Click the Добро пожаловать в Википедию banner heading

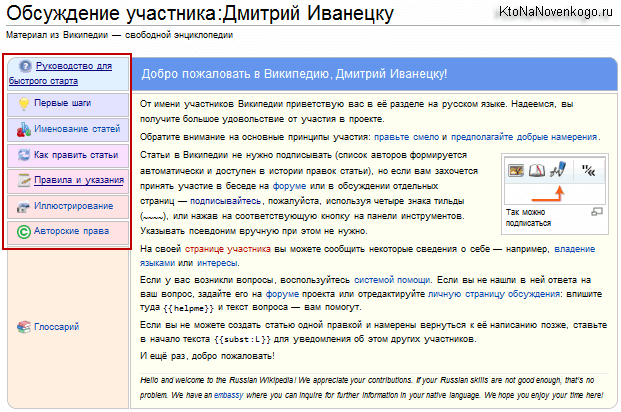tap(294, 74)
